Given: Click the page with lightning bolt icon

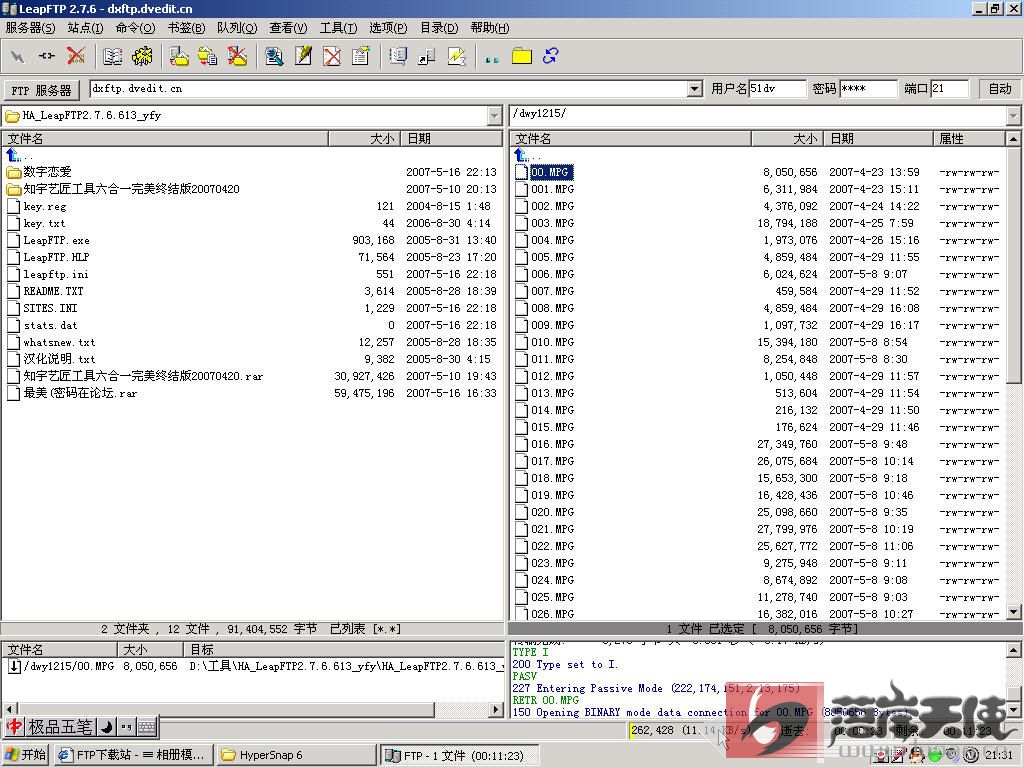Looking at the screenshot, I should [x=456, y=57].
